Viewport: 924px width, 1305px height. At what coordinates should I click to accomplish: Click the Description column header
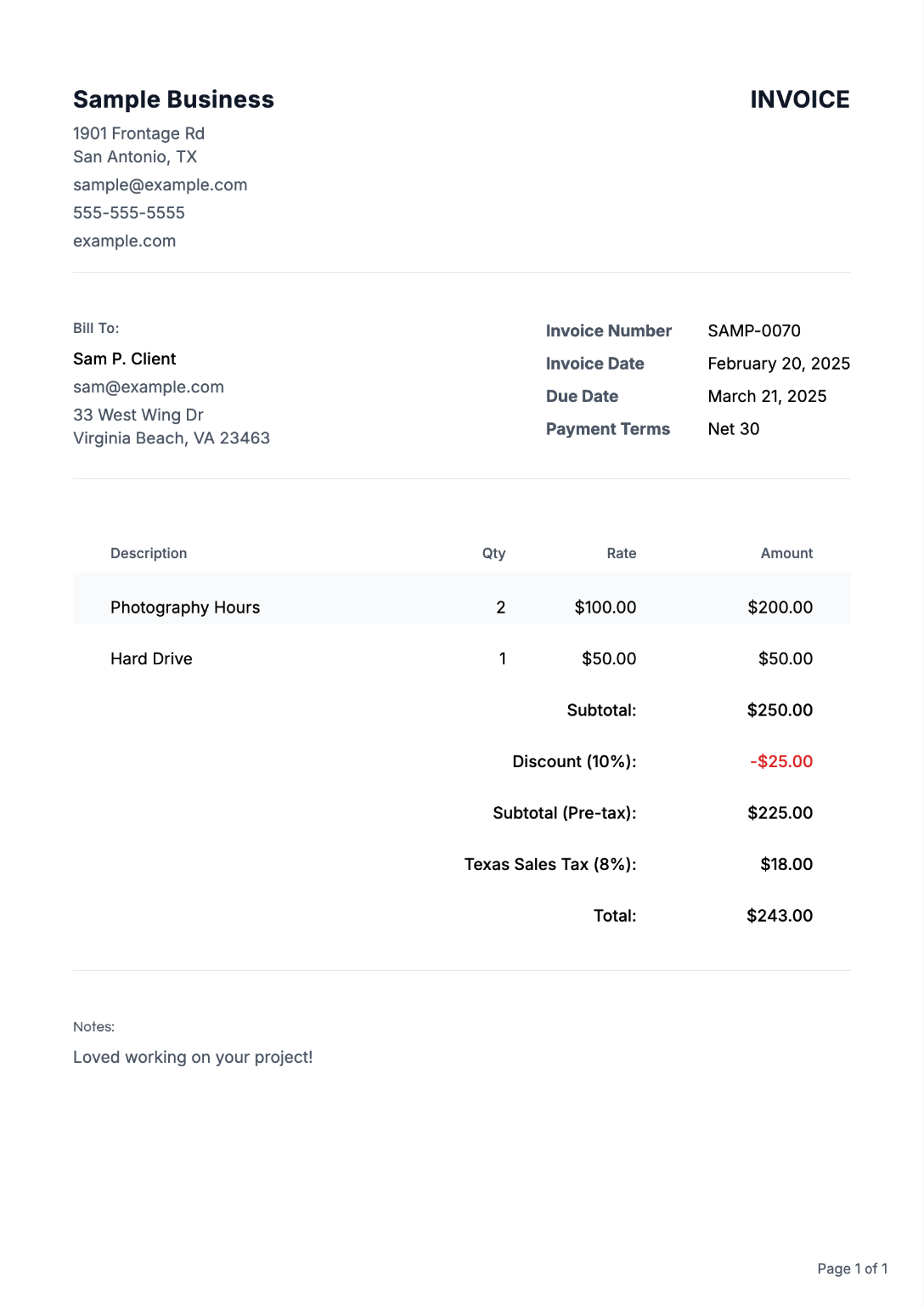click(x=148, y=554)
